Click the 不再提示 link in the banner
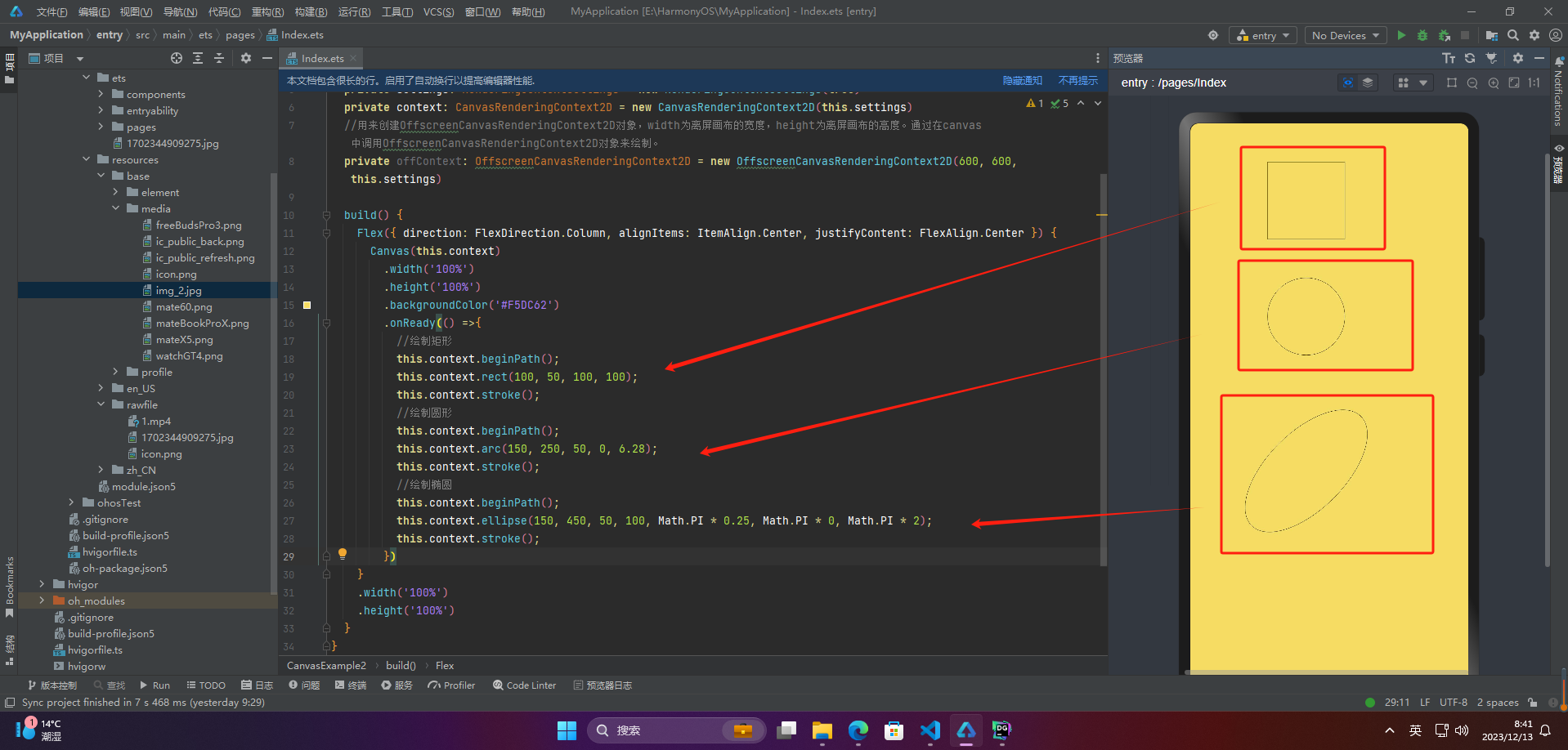 click(x=1077, y=80)
